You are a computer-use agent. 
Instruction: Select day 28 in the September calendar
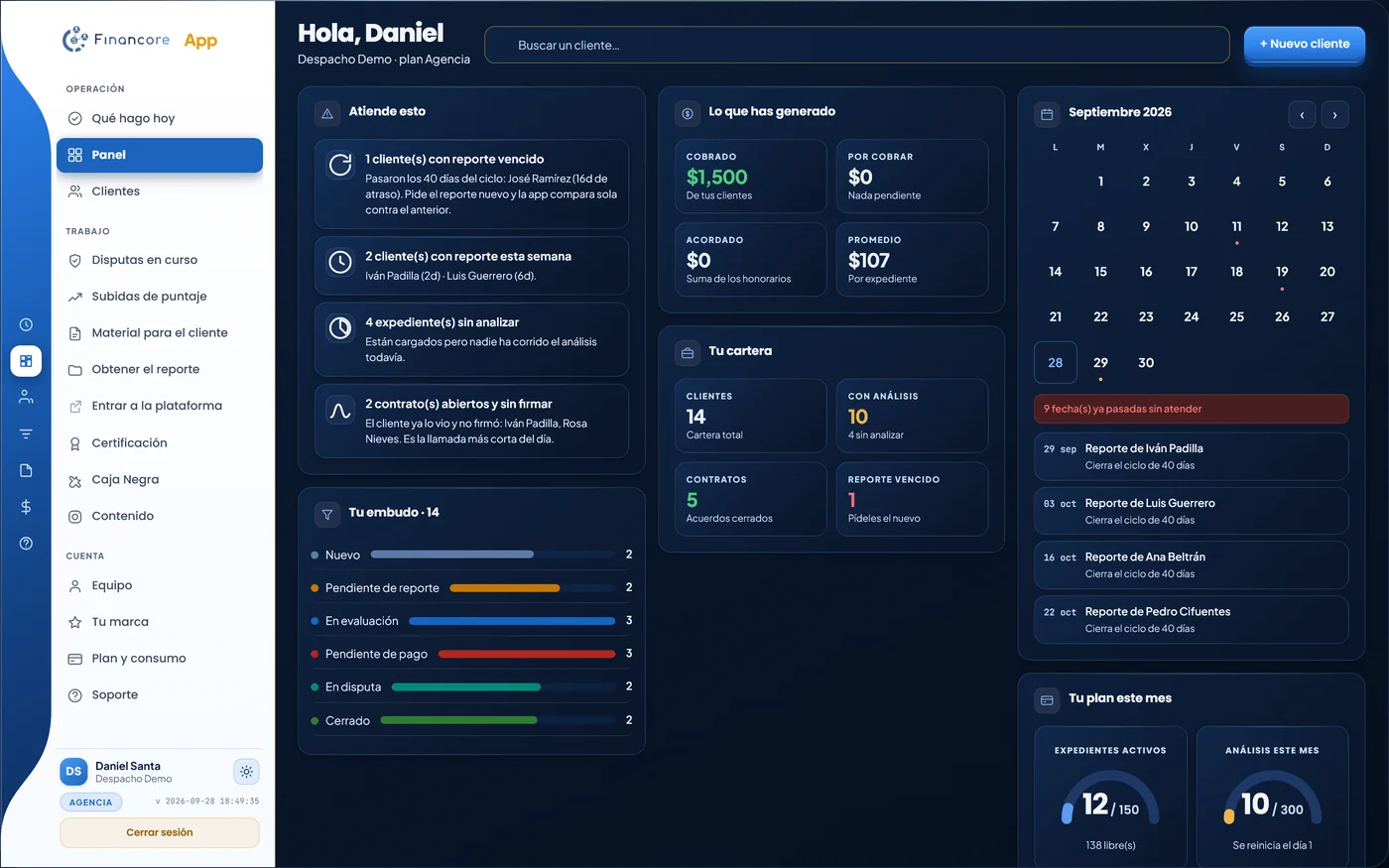[x=1055, y=362]
